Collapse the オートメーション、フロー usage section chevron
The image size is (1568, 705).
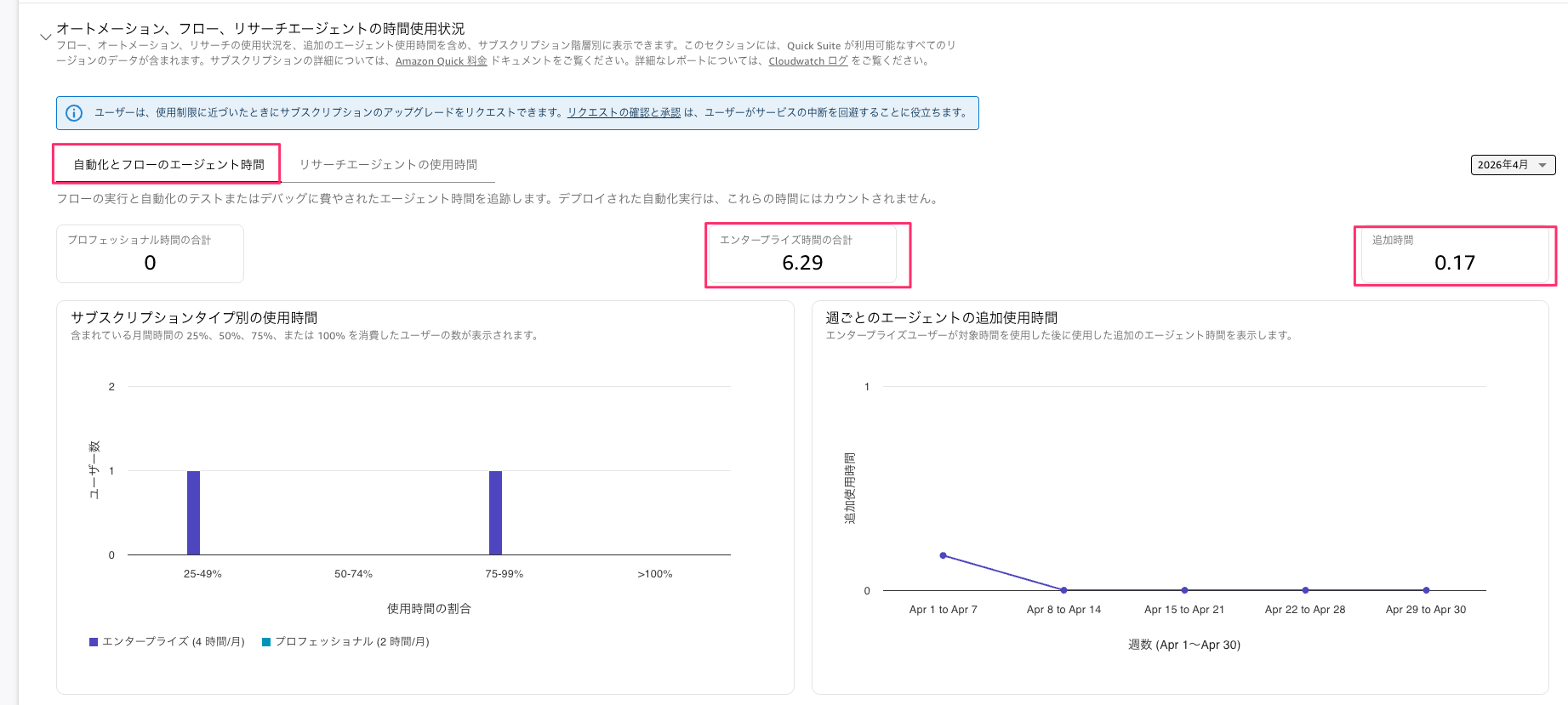(45, 37)
